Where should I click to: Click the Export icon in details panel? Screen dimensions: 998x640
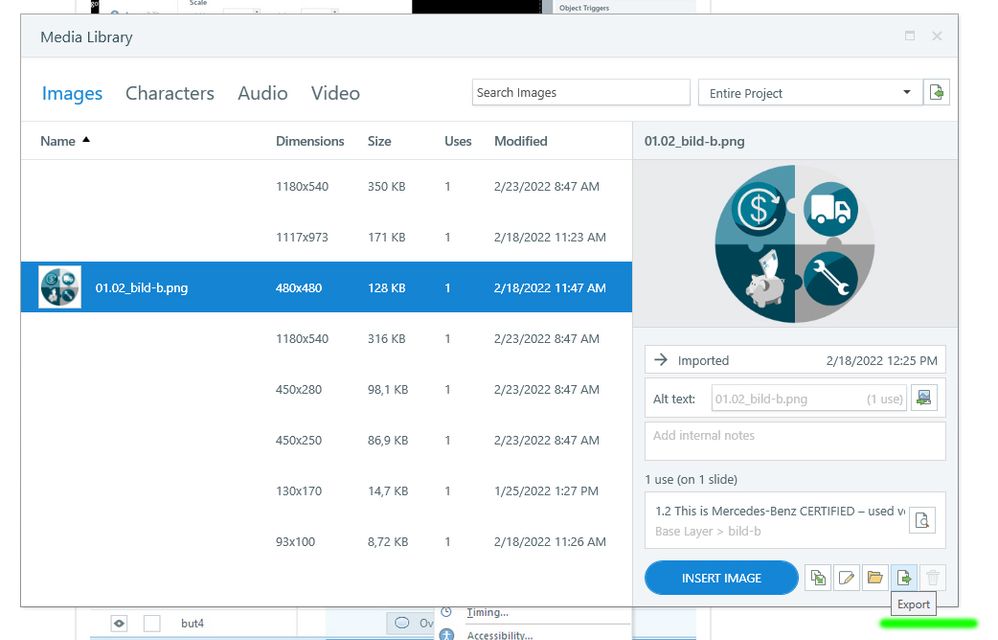click(904, 578)
